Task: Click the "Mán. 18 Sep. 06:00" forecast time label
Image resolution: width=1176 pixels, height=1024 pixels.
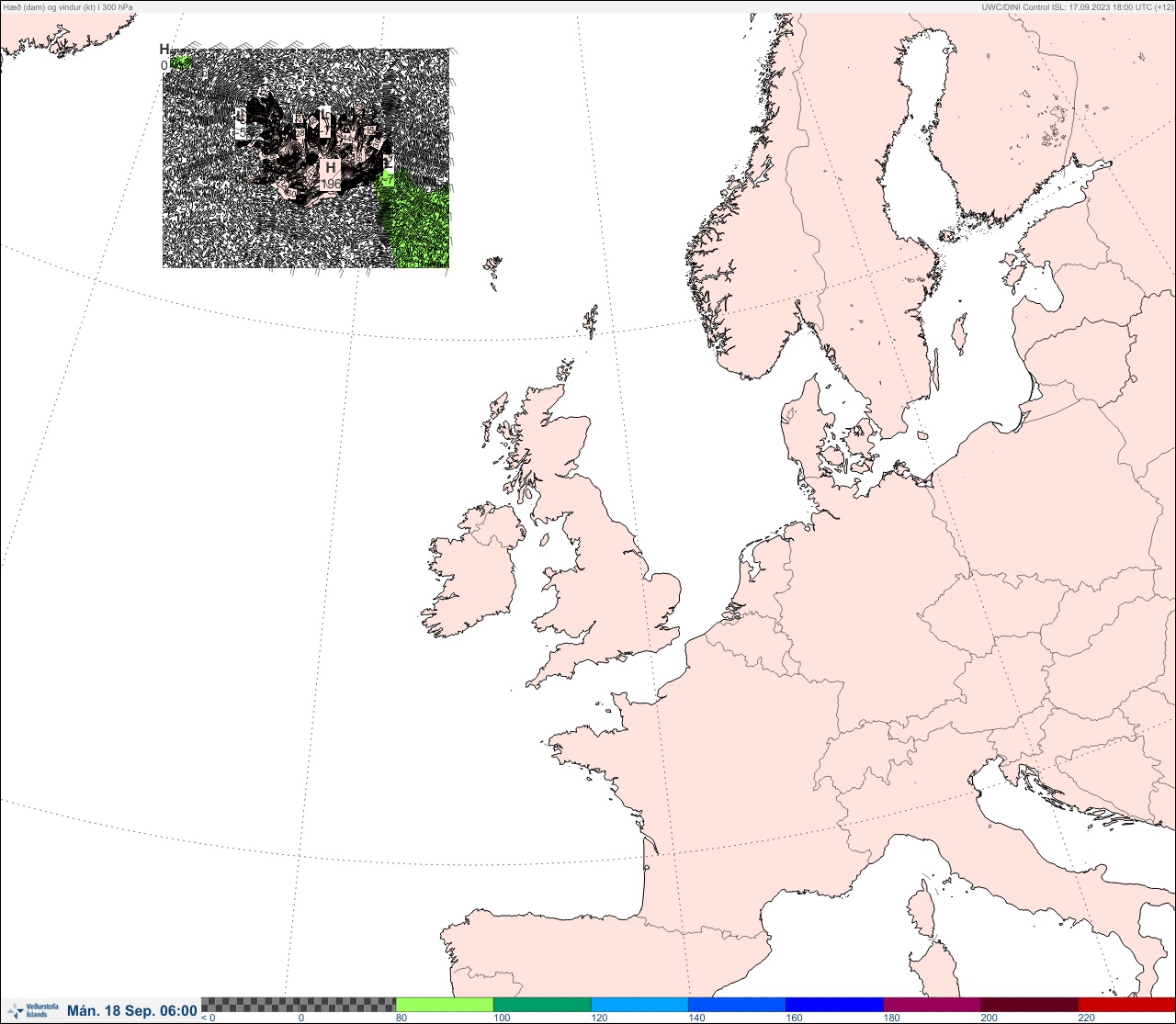Action: [131, 1010]
